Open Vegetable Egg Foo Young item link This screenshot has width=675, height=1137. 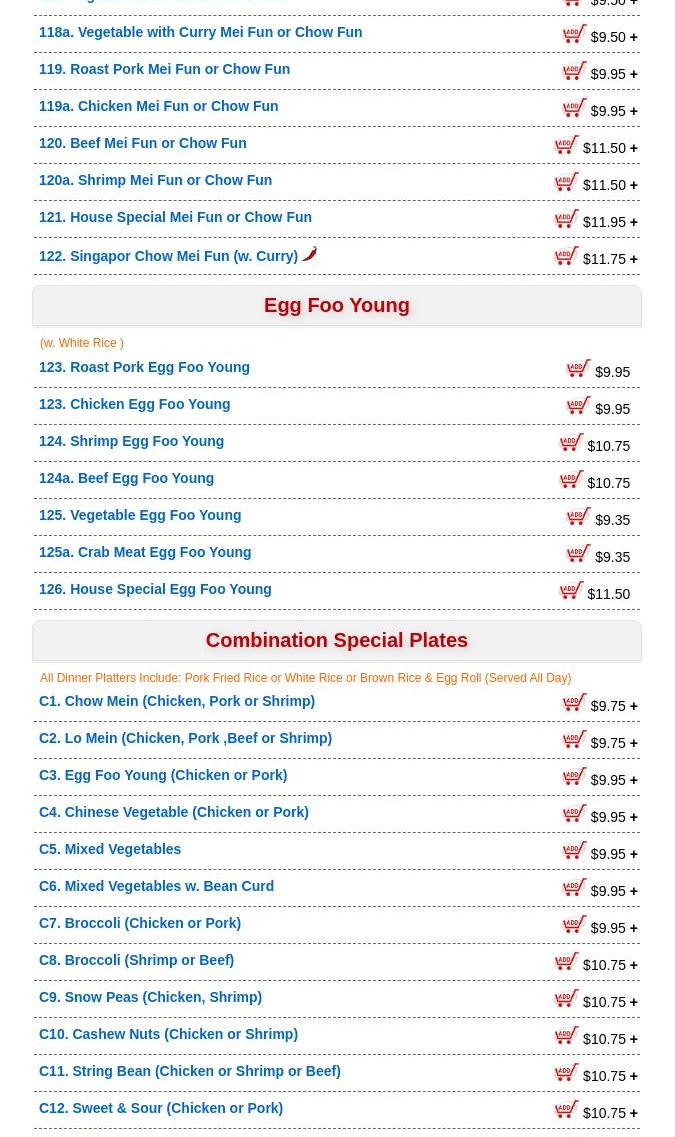pos(140,515)
